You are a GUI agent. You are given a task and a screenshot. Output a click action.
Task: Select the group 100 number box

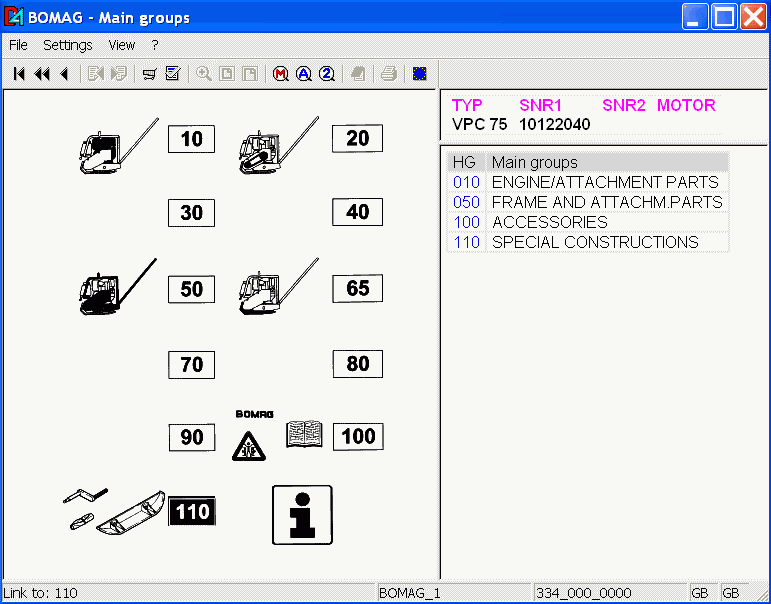(x=358, y=436)
